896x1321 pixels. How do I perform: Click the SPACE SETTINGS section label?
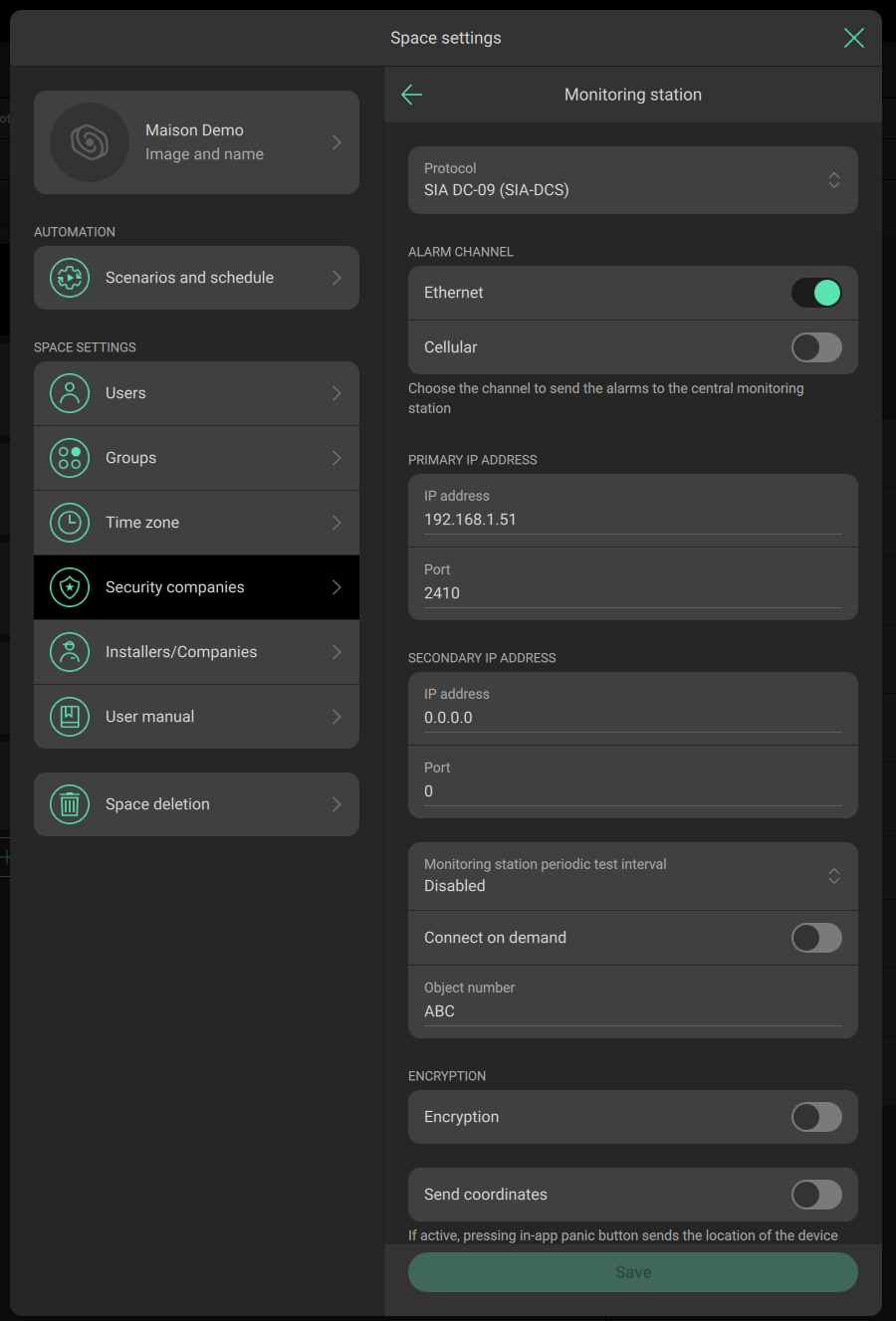[85, 347]
